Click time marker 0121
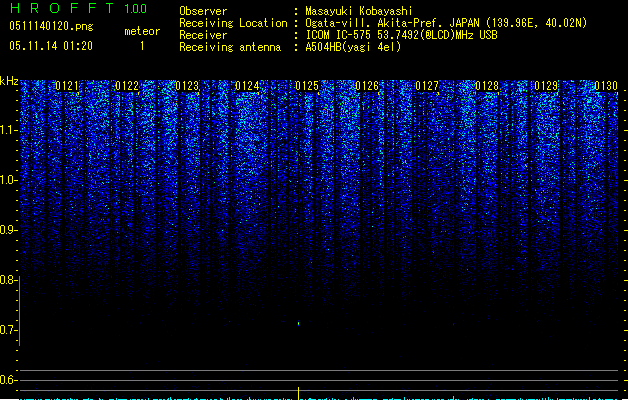Screen dimensions: 629x400 pyautogui.click(x=67, y=86)
